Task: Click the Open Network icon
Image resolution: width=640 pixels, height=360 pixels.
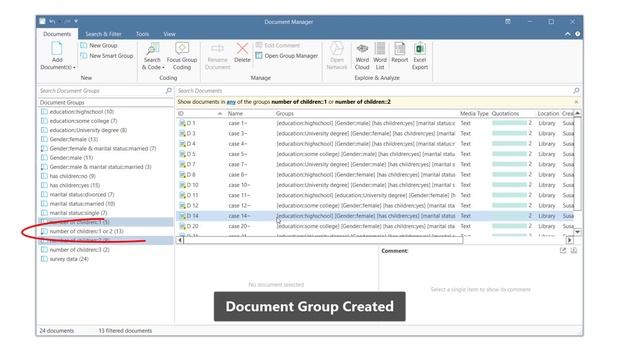Action: tap(337, 49)
